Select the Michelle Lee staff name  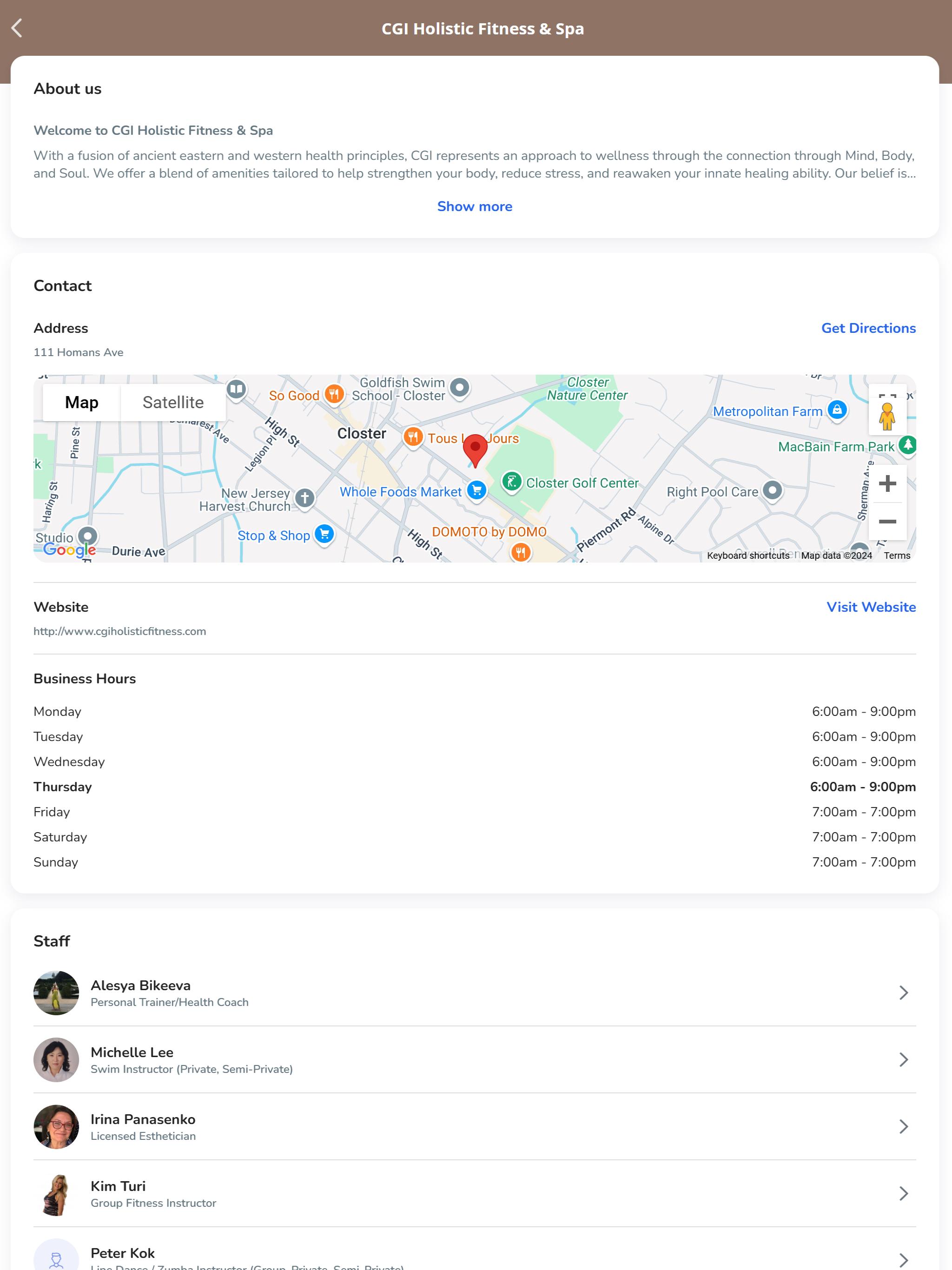coord(132,1052)
